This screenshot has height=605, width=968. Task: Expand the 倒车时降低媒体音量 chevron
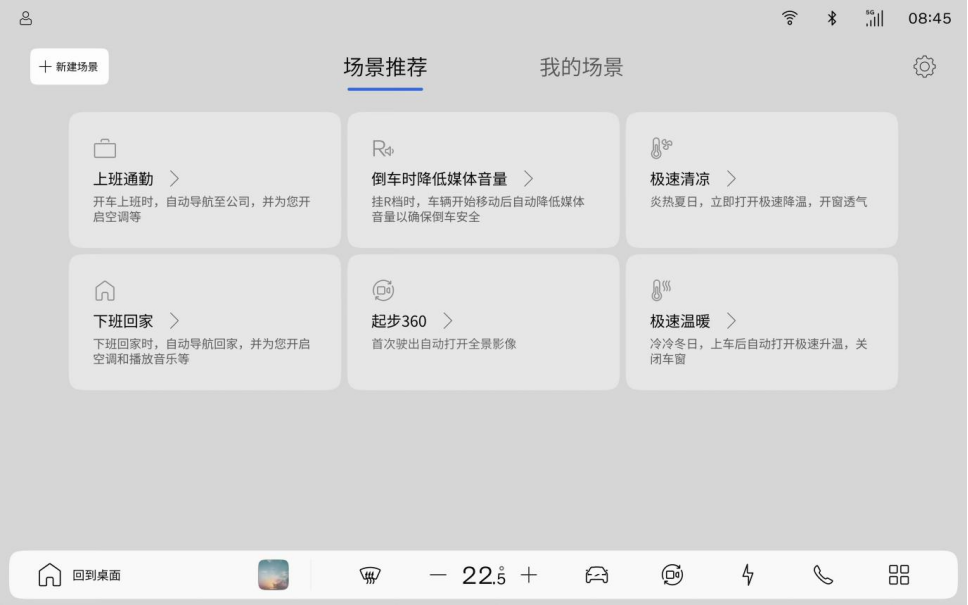click(x=528, y=179)
